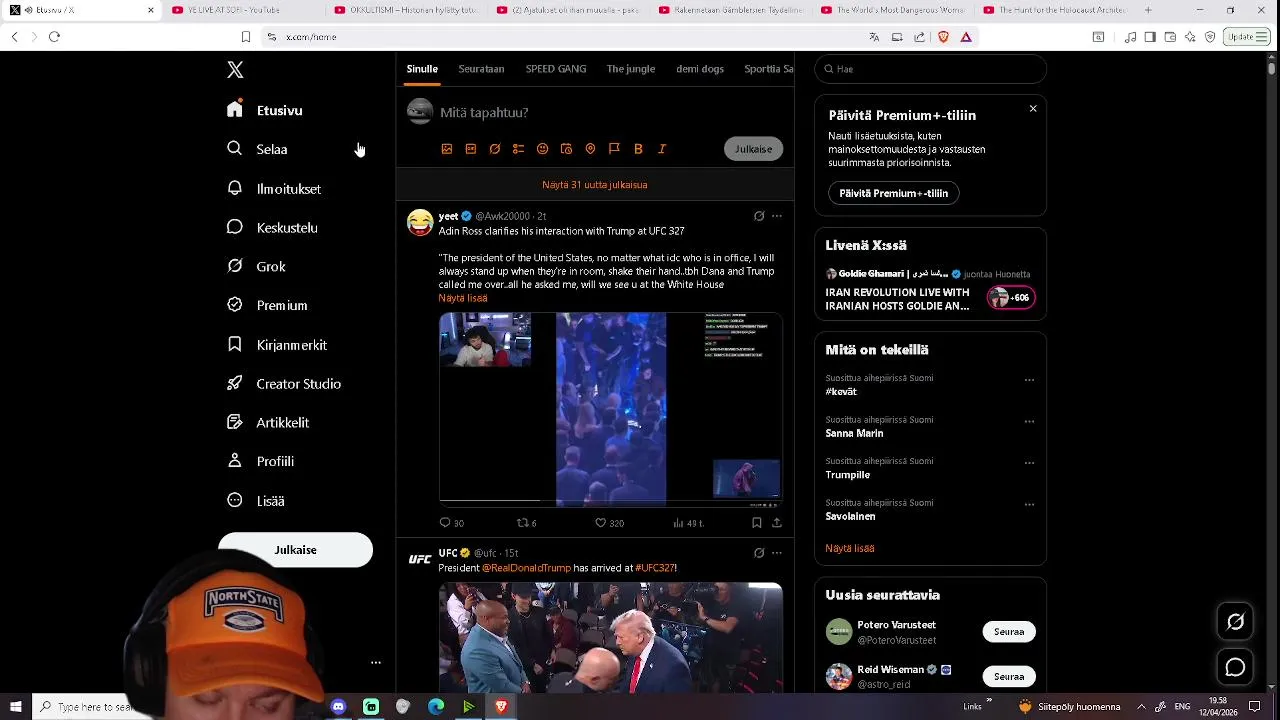Open Discord from Windows taskbar
Viewport: 1280px width, 720px height.
[338, 707]
